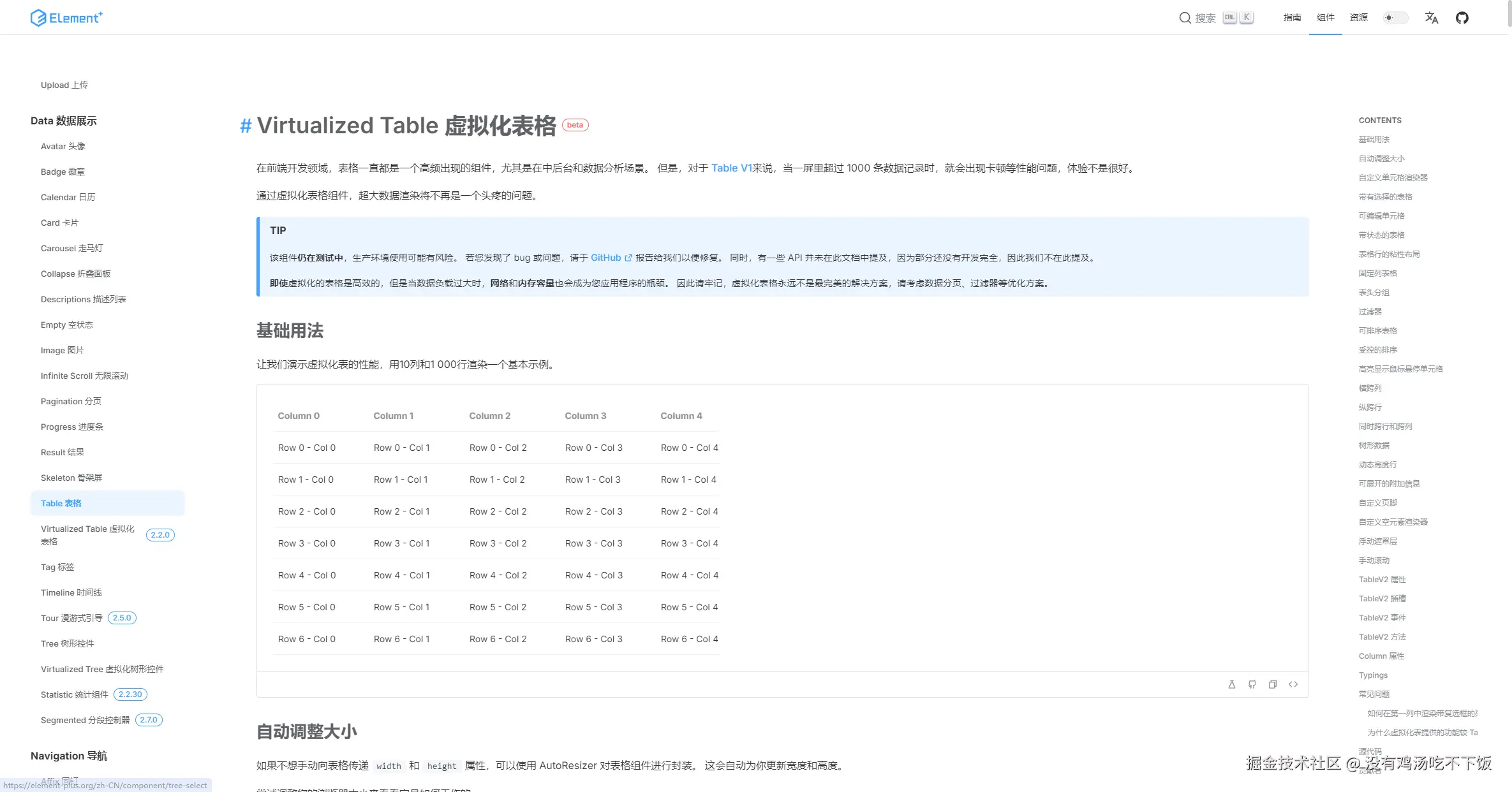Screen dimensions: 1512x792
Task: Follow the GitHub link in the tip
Action: [605, 258]
